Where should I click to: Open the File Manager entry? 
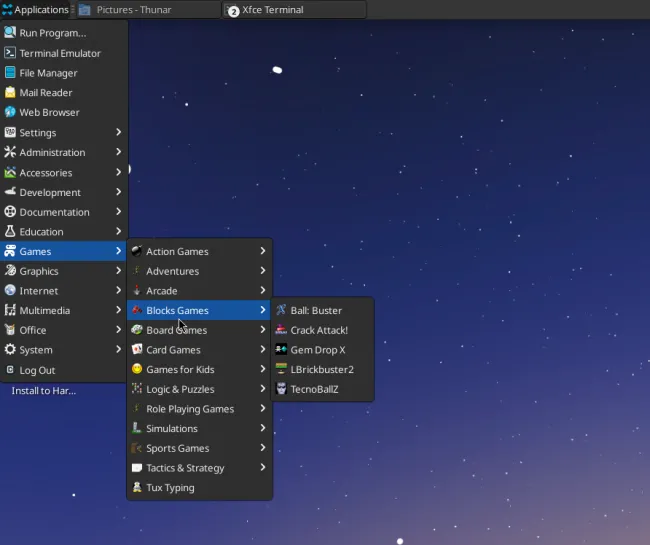pyautogui.click(x=48, y=73)
